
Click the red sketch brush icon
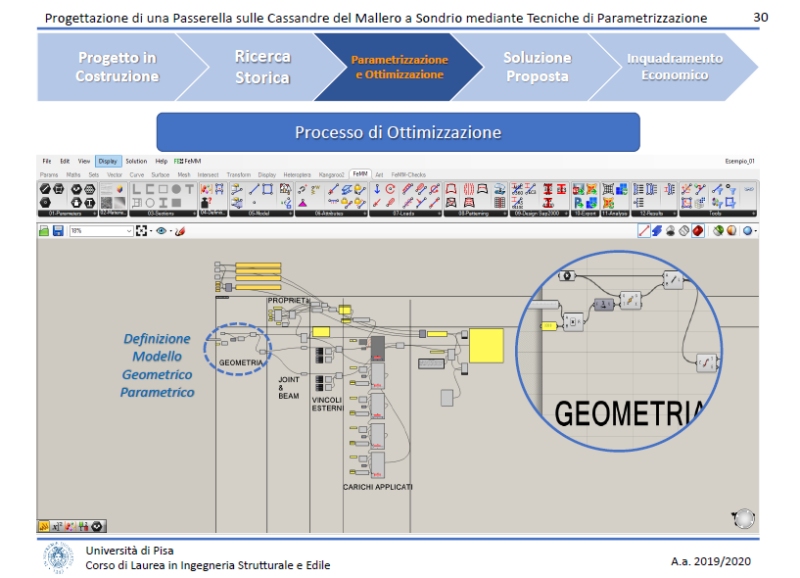coord(180,231)
